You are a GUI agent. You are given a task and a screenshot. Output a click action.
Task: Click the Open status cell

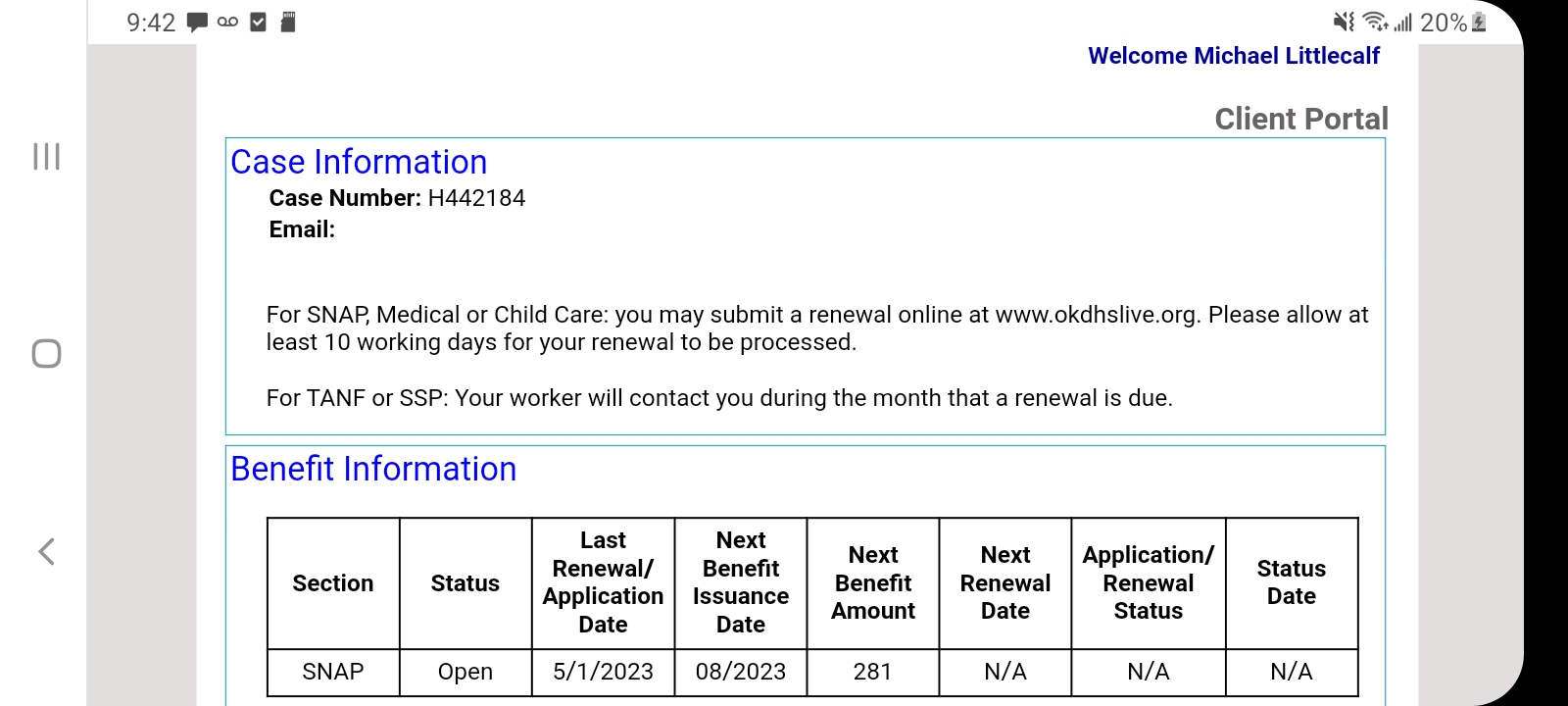pyautogui.click(x=465, y=672)
